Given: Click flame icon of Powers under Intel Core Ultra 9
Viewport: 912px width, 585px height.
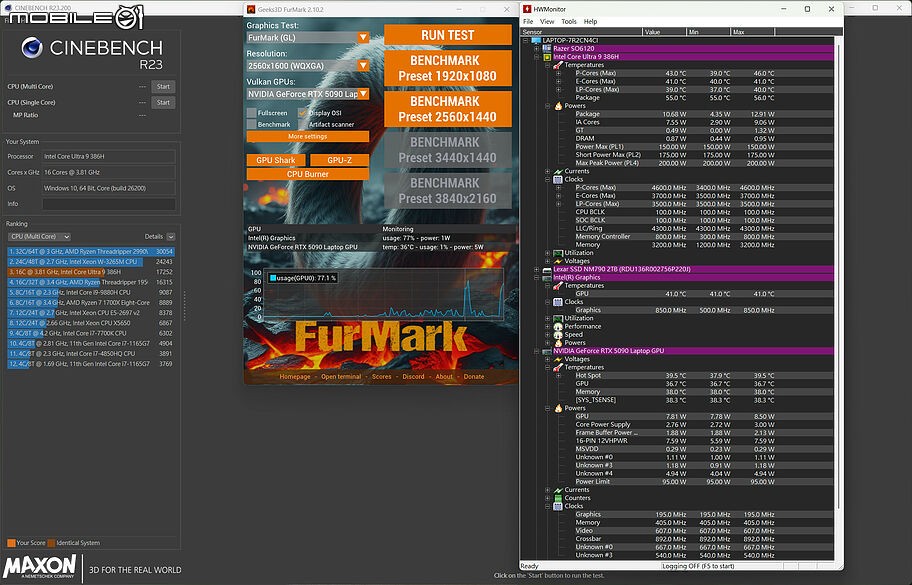Looking at the screenshot, I should tap(558, 106).
